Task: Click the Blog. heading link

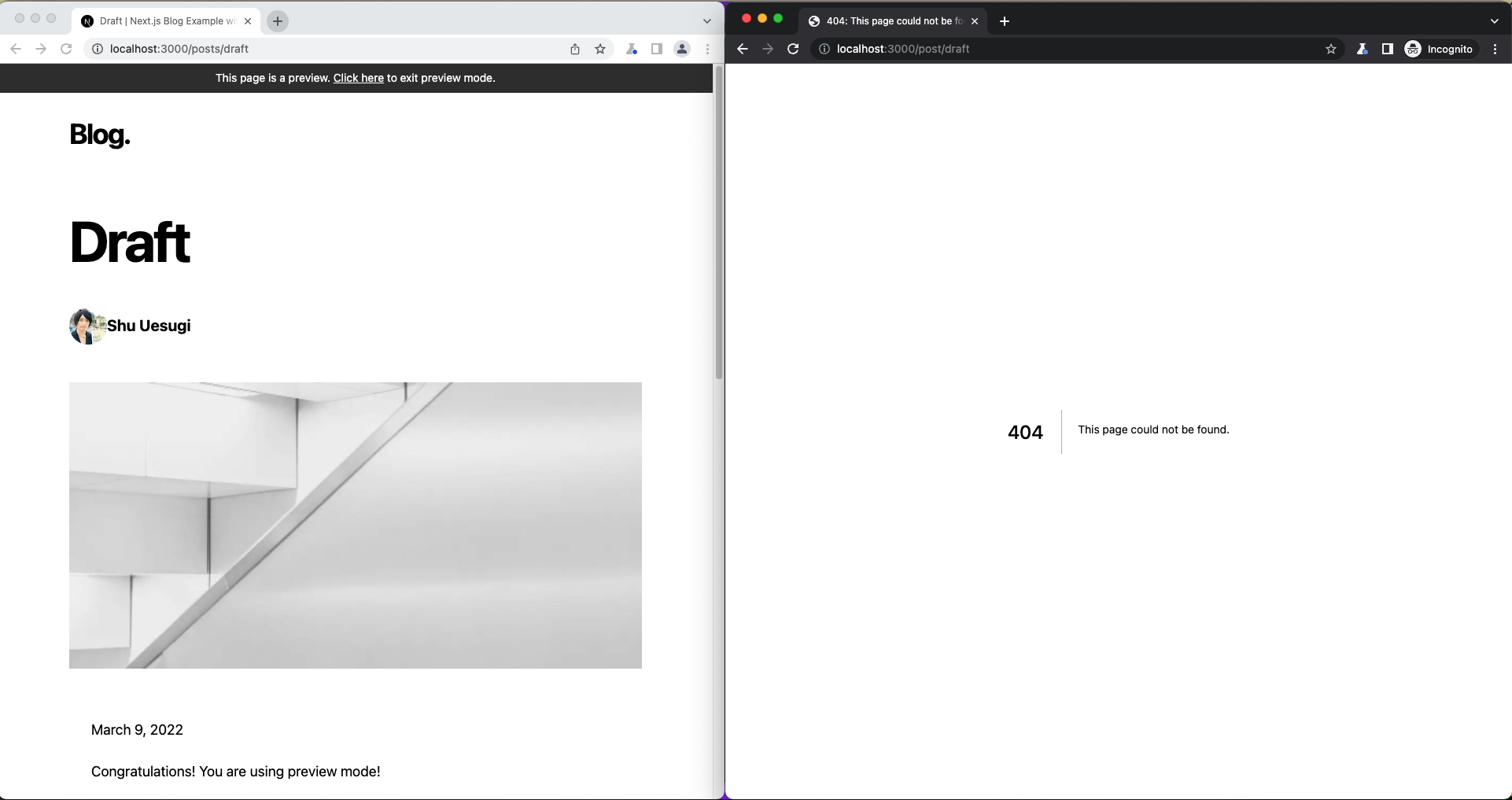Action: point(99,135)
